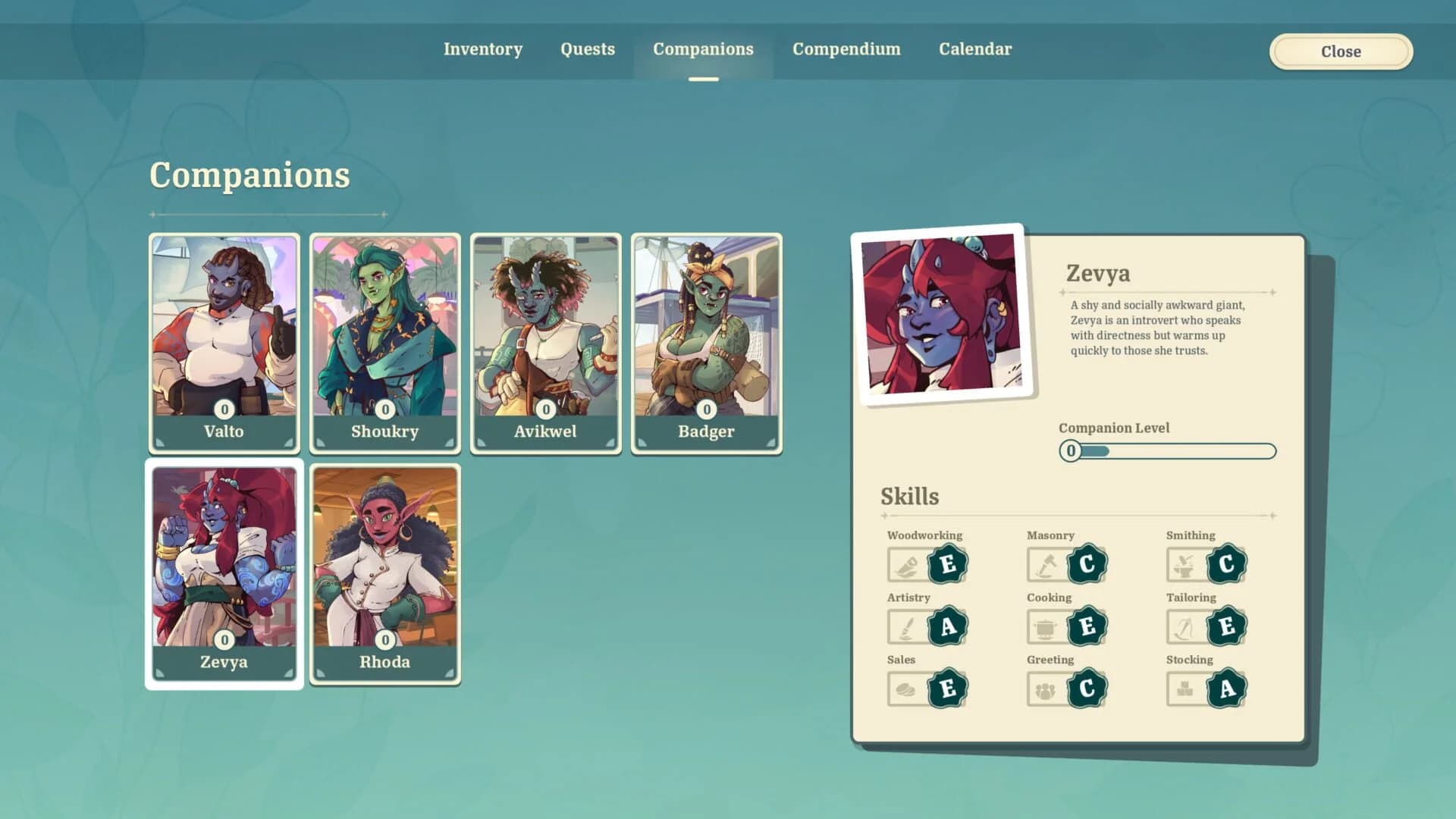Viewport: 1456px width, 819px height.
Task: Select the Smithing skill icon
Action: coord(1186,564)
